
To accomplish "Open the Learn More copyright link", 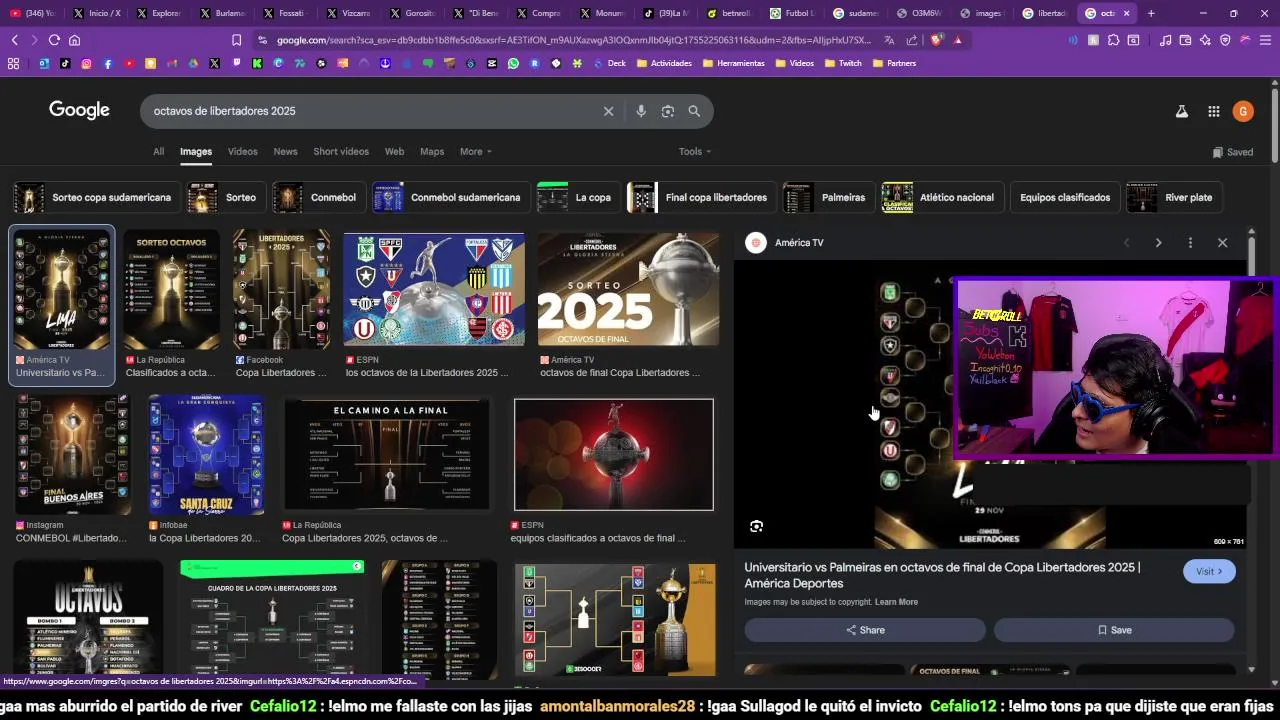I will coord(896,602).
